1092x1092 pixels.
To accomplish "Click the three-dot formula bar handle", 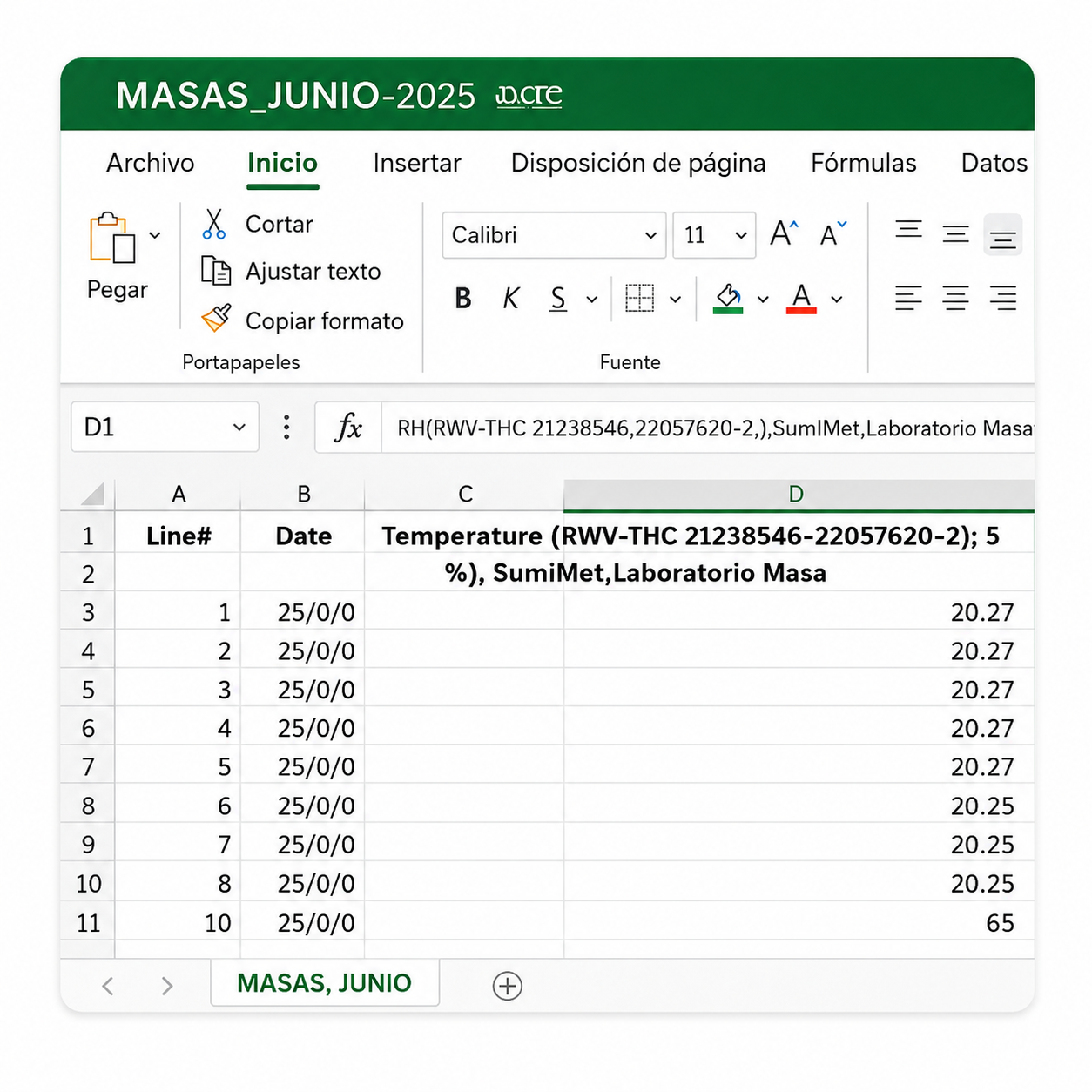I will point(286,427).
